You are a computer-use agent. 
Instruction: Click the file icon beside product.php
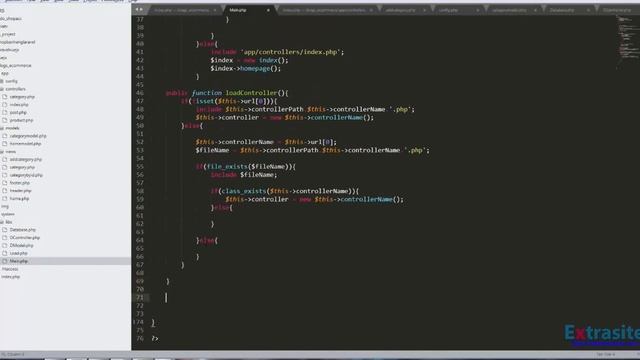coord(5,120)
